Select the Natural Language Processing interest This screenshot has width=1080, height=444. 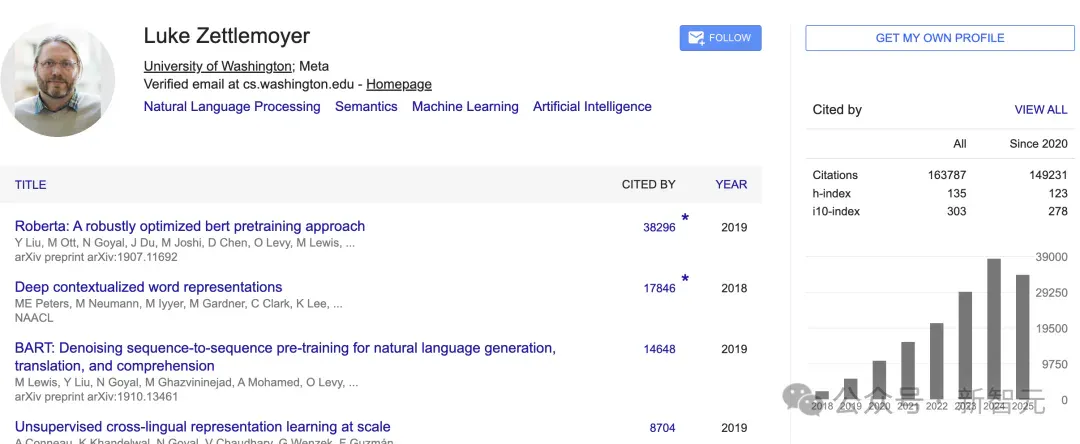pyautogui.click(x=232, y=107)
